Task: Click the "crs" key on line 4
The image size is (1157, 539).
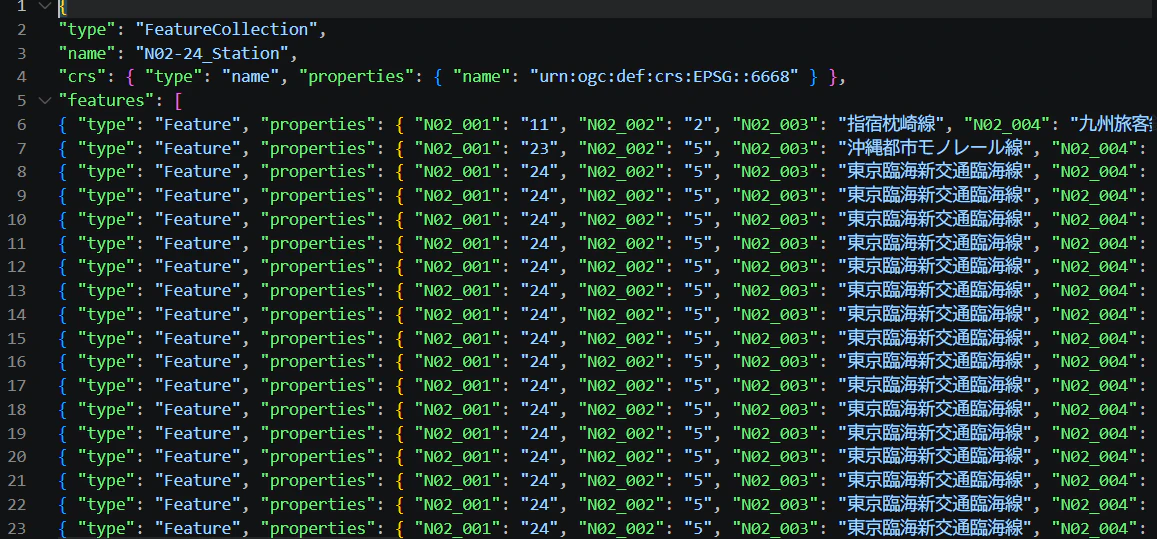Action: (x=83, y=78)
